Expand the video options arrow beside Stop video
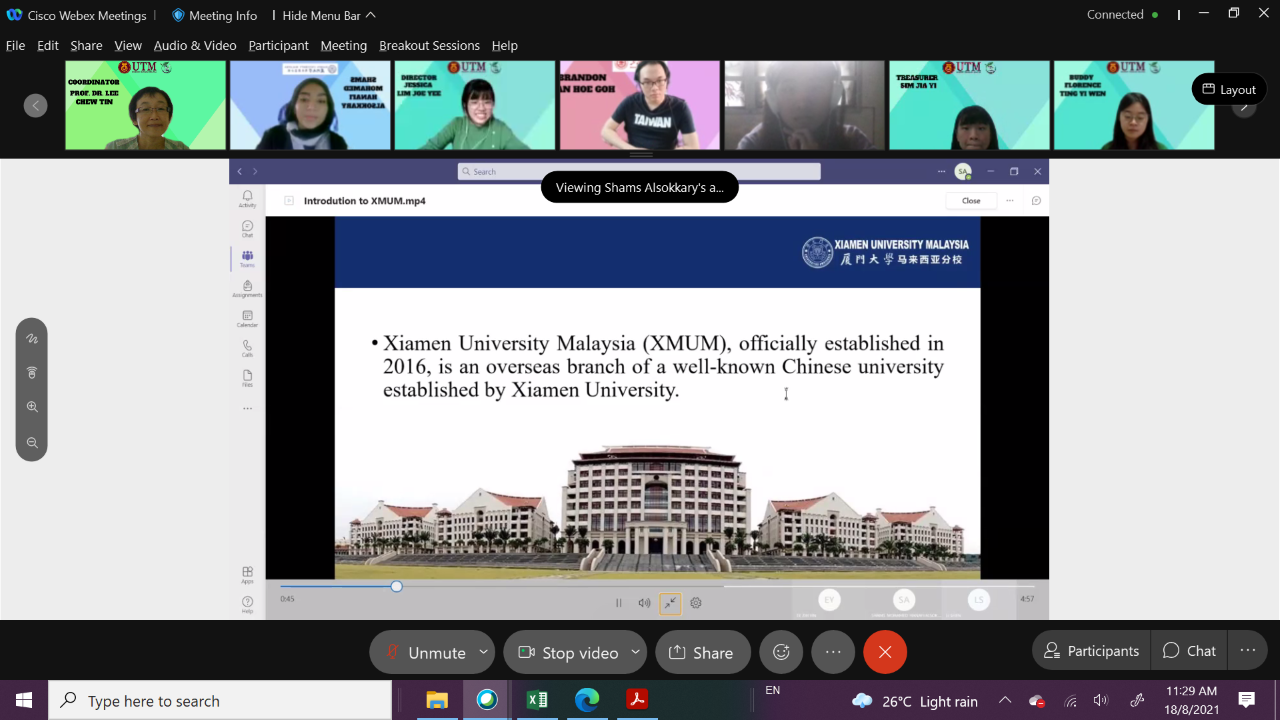 (635, 652)
